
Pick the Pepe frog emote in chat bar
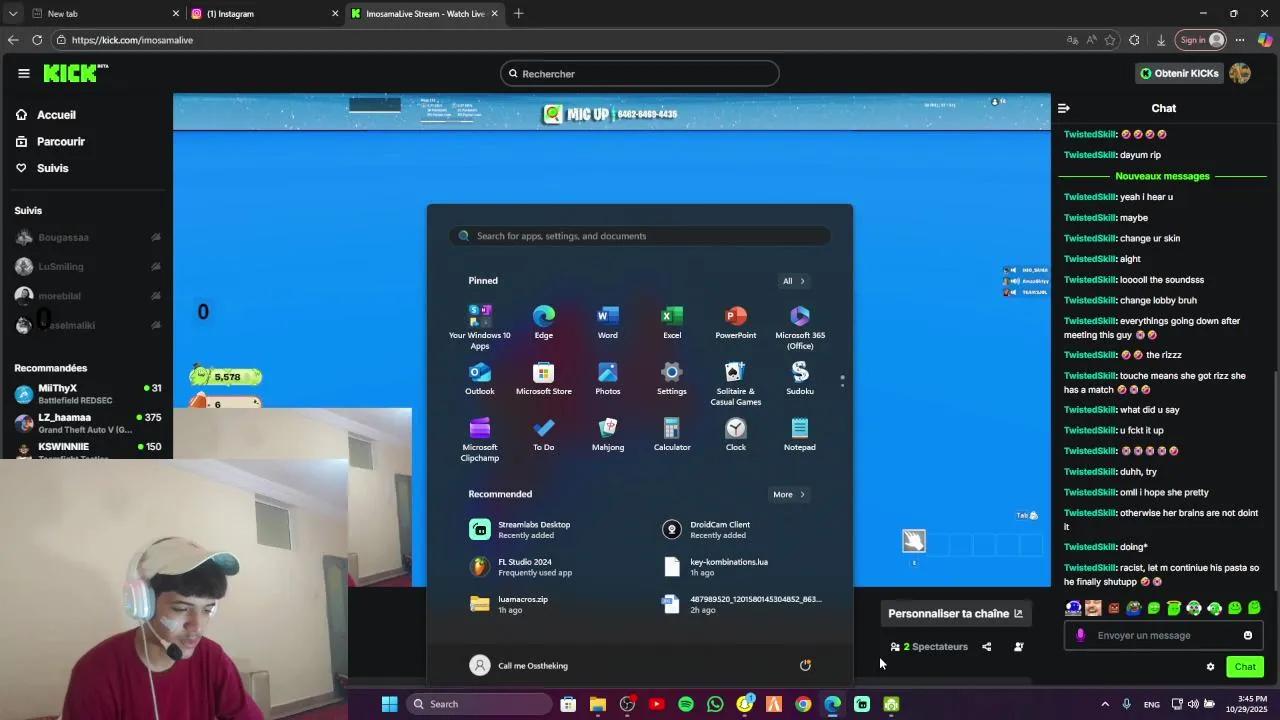1134,608
